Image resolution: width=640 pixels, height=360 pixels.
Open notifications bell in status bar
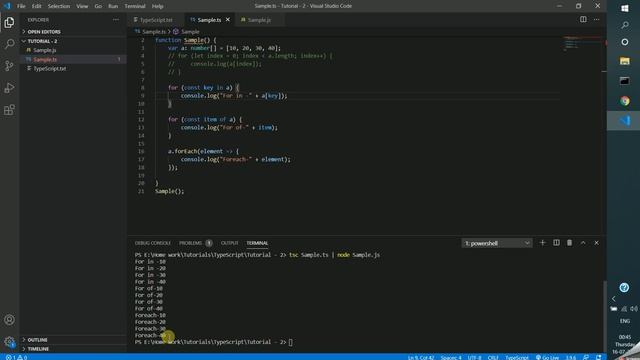[599, 357]
